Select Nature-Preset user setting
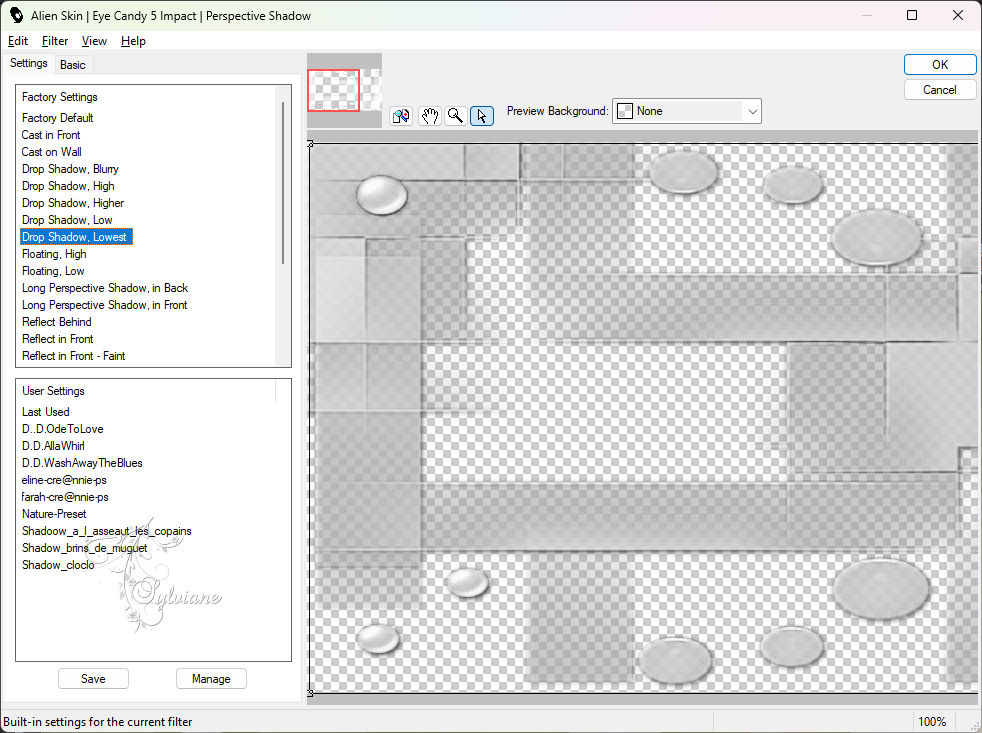 point(54,514)
